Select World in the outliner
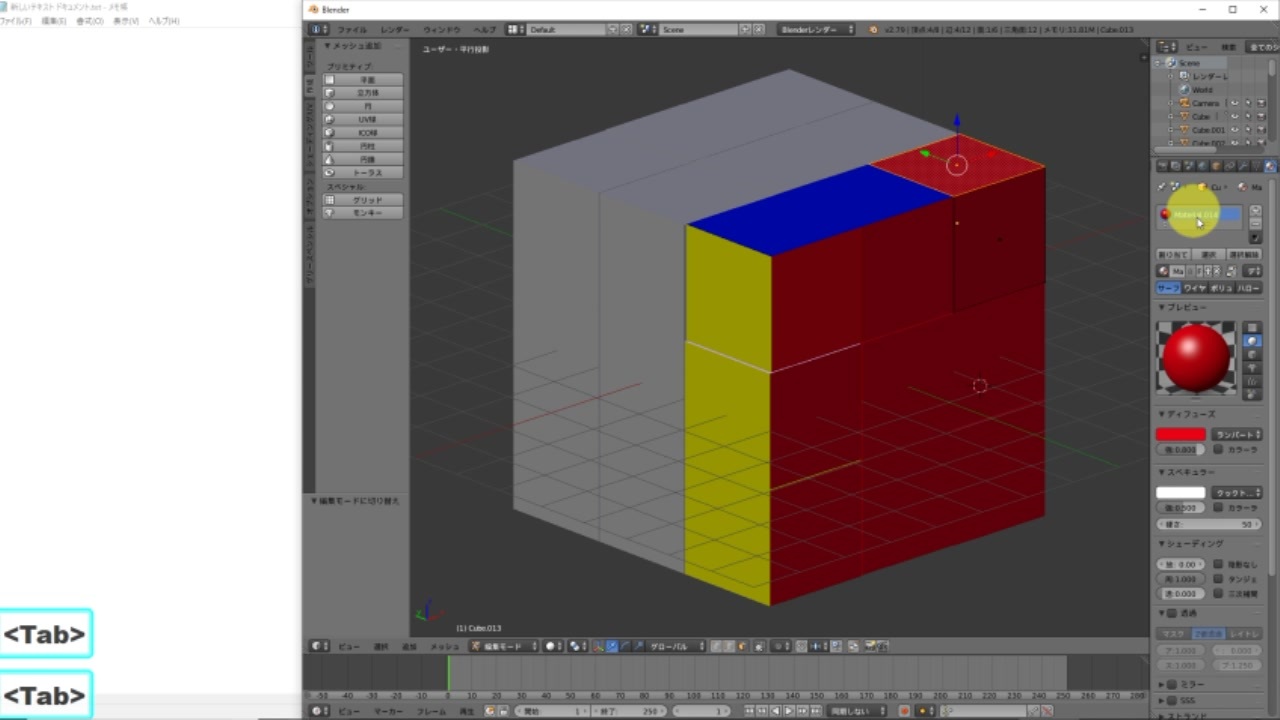1280x720 pixels. [x=1202, y=90]
